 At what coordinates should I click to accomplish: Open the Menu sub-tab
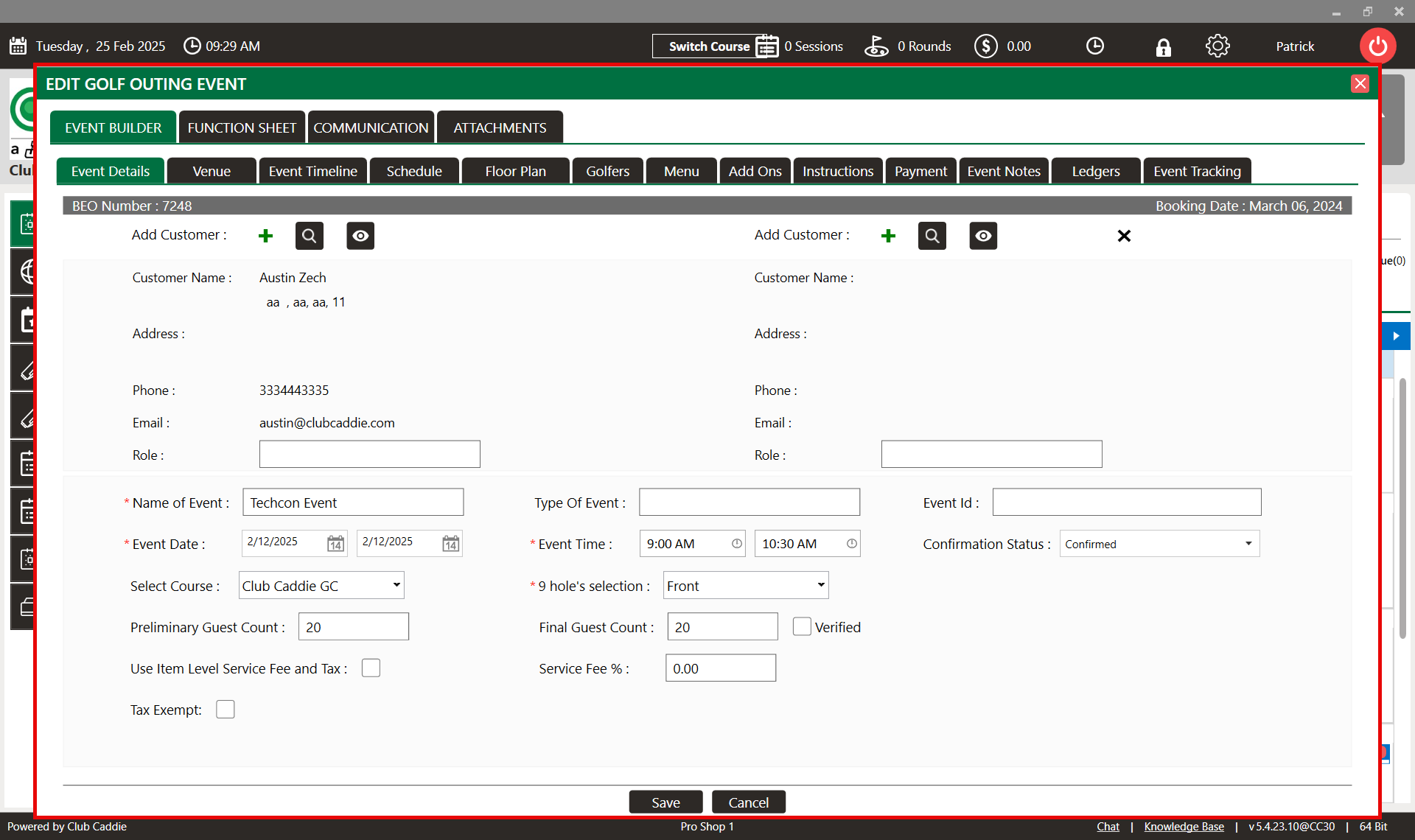(681, 171)
